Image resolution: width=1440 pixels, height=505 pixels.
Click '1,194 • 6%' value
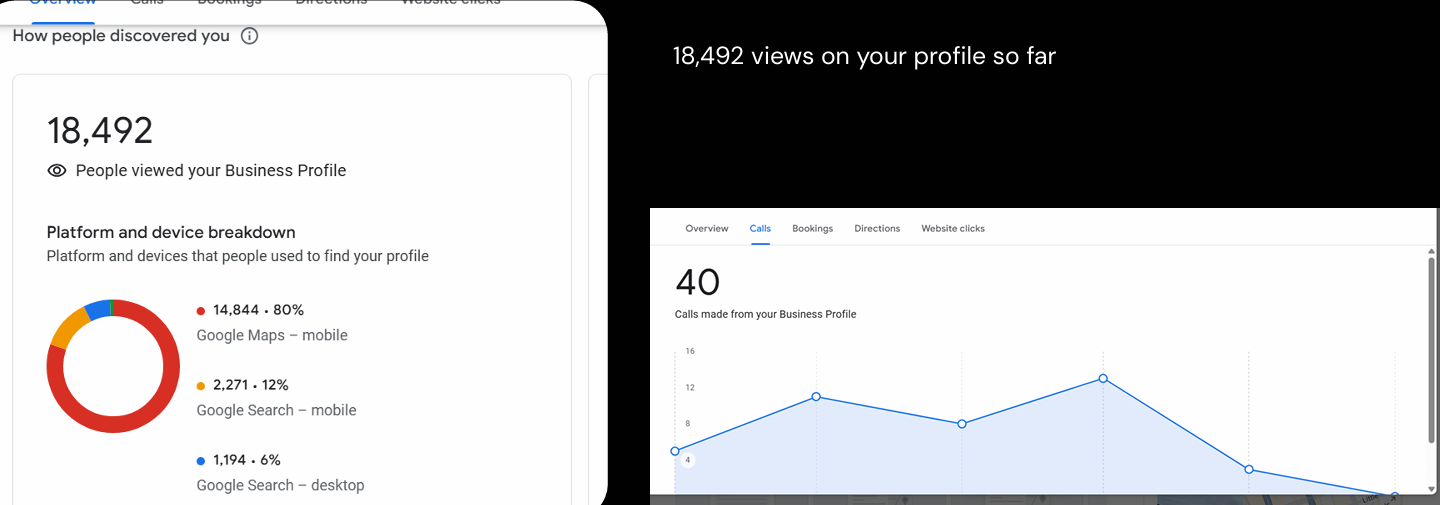click(247, 460)
